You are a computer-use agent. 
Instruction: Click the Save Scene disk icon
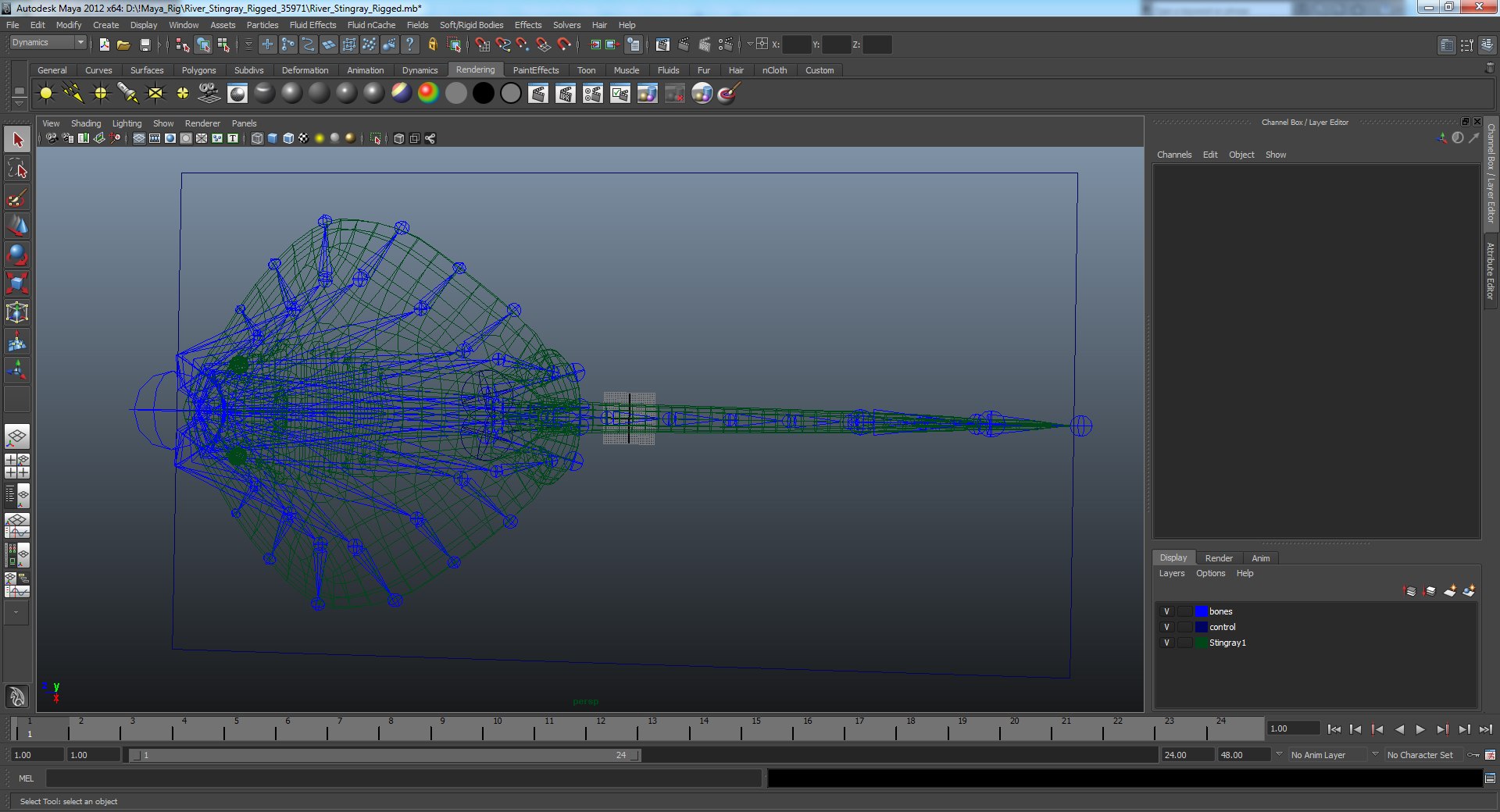click(145, 45)
